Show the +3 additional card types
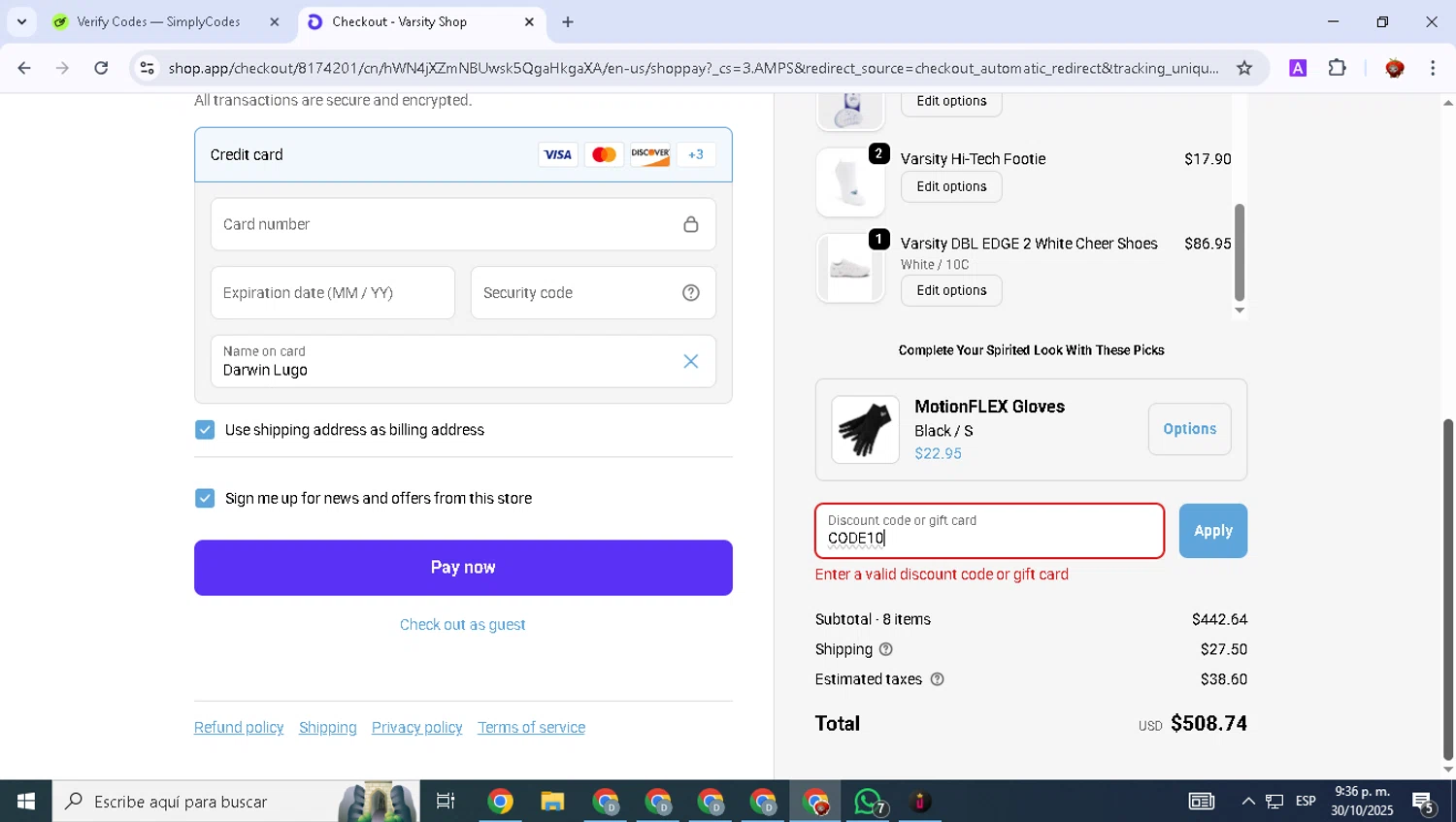This screenshot has height=822, width=1456. click(696, 154)
